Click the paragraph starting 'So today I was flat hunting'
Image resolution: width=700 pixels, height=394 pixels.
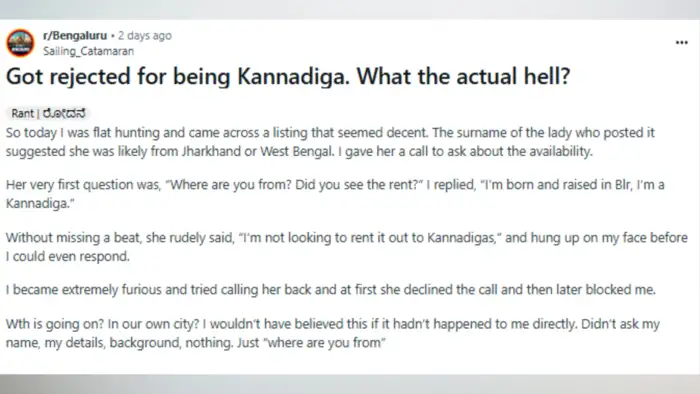tap(330, 142)
